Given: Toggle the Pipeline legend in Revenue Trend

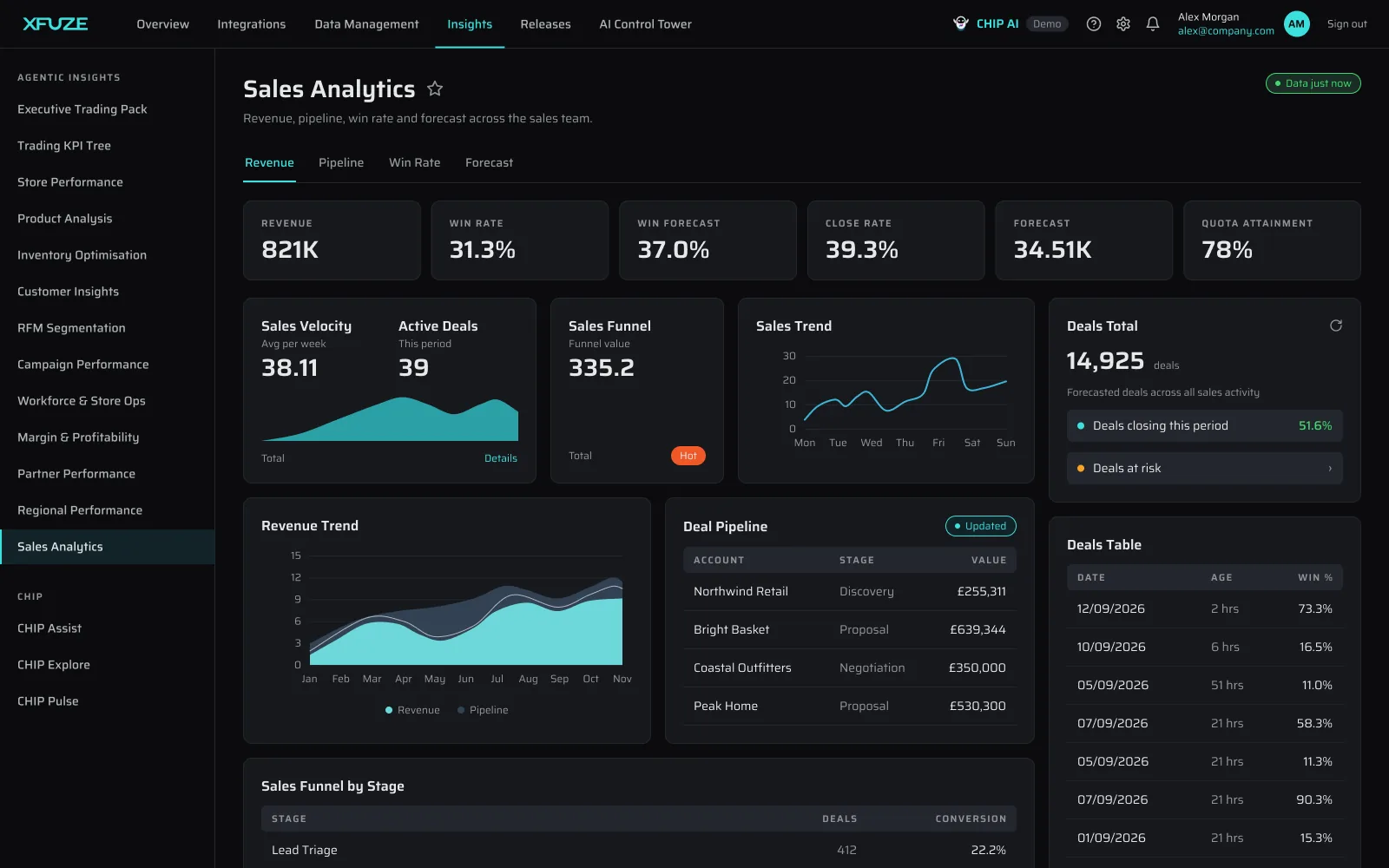Looking at the screenshot, I should 483,710.
